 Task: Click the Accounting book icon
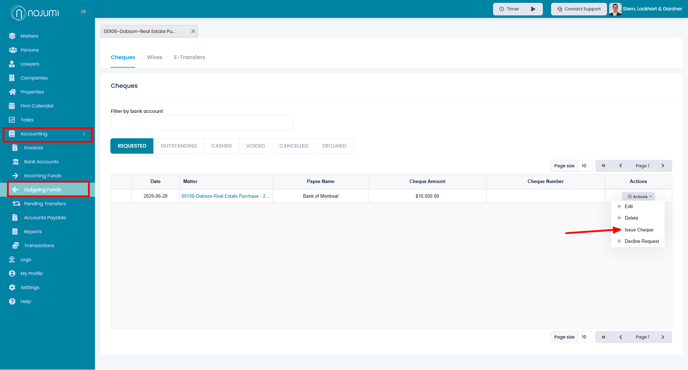coord(12,134)
